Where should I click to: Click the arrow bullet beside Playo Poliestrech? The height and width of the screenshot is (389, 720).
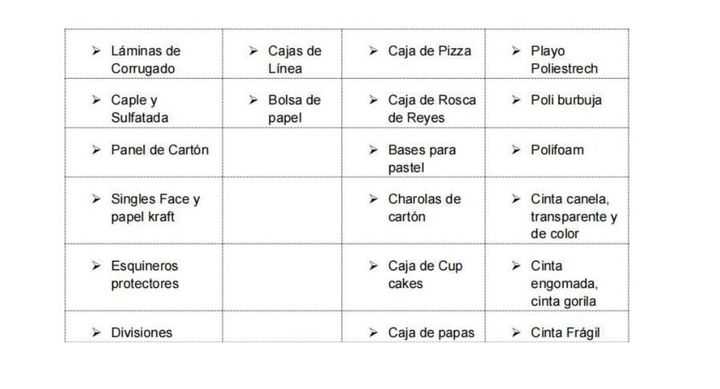516,51
